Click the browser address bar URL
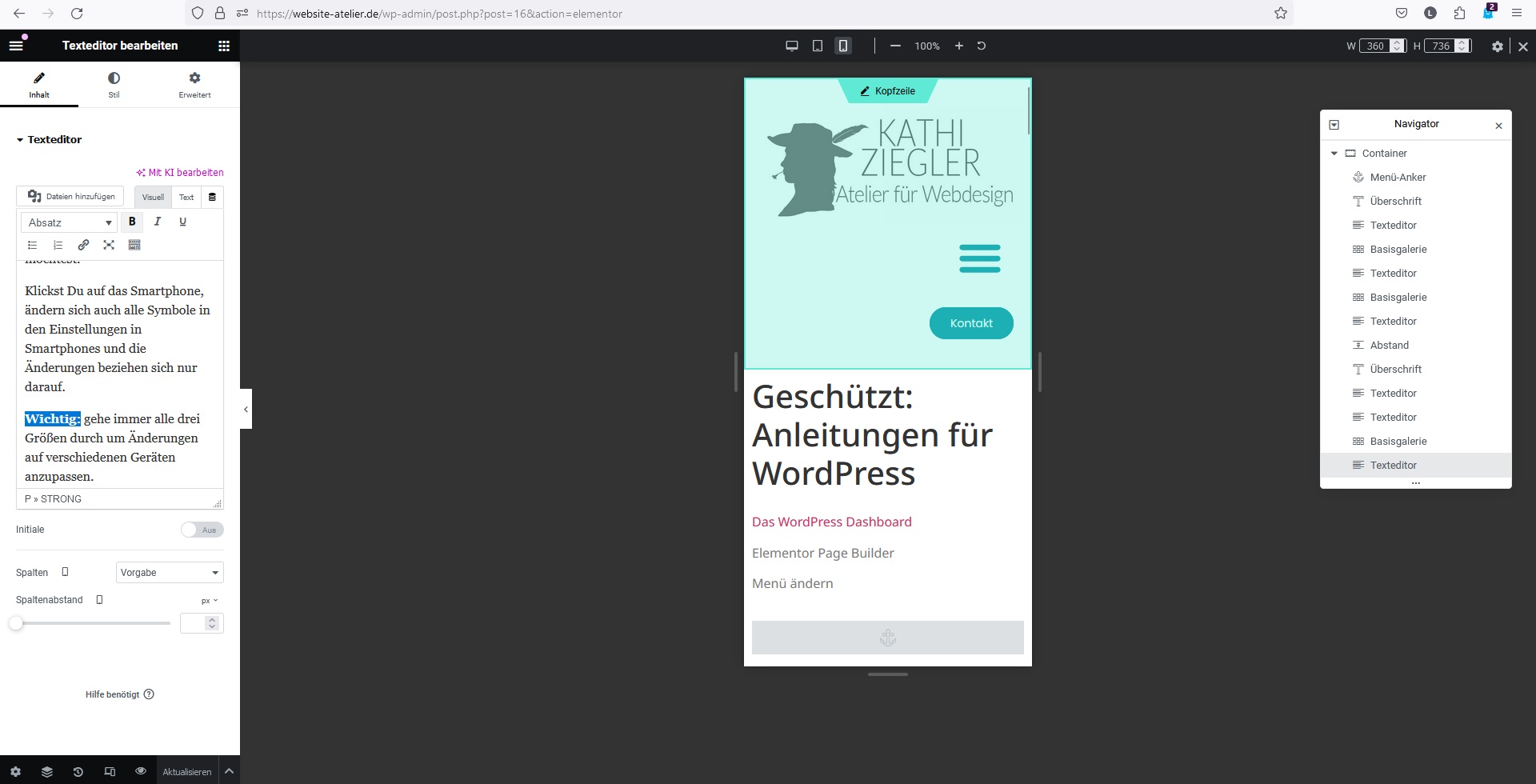 439,14
